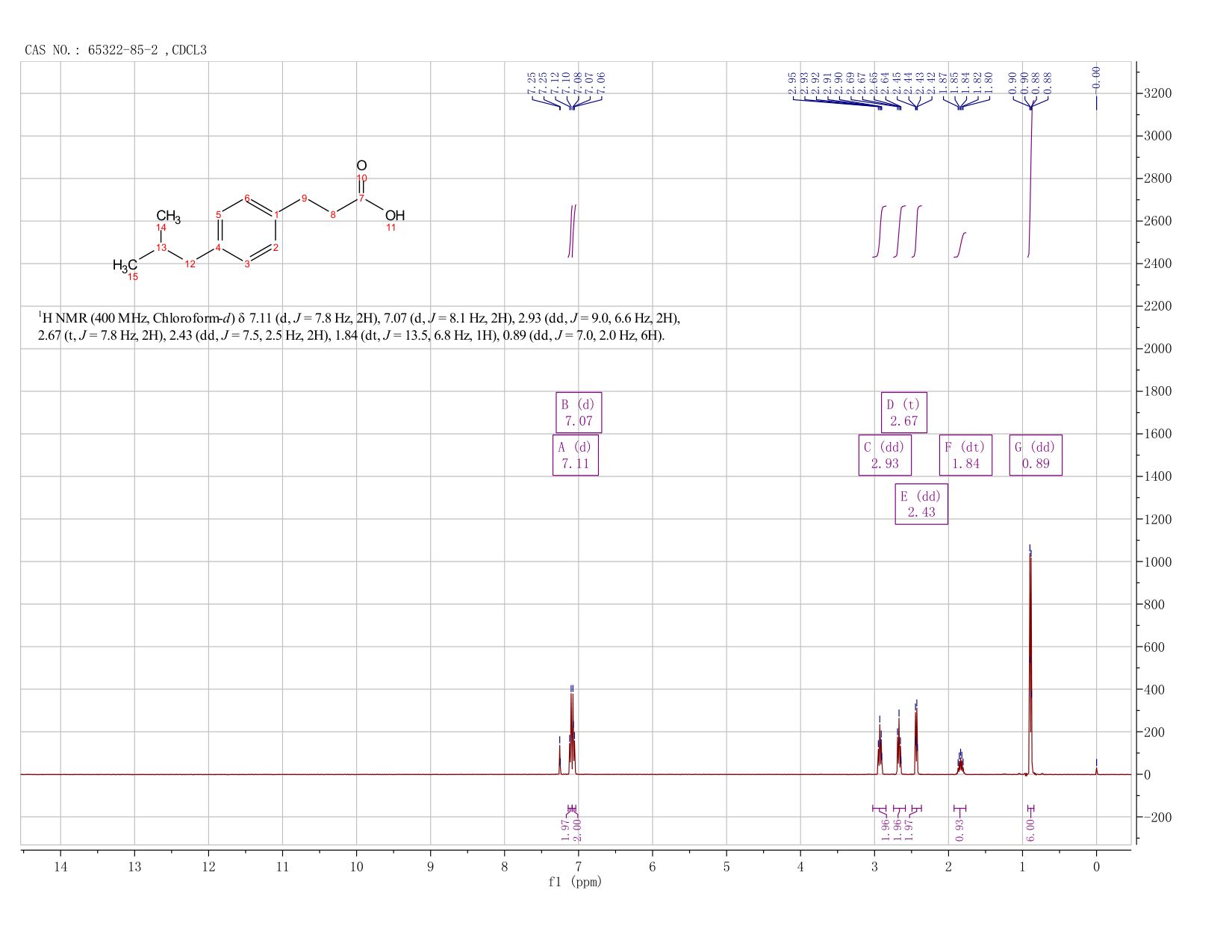Click the x-axis tick label 0
Viewport: 1232px width, 952px height.
pos(1096,866)
